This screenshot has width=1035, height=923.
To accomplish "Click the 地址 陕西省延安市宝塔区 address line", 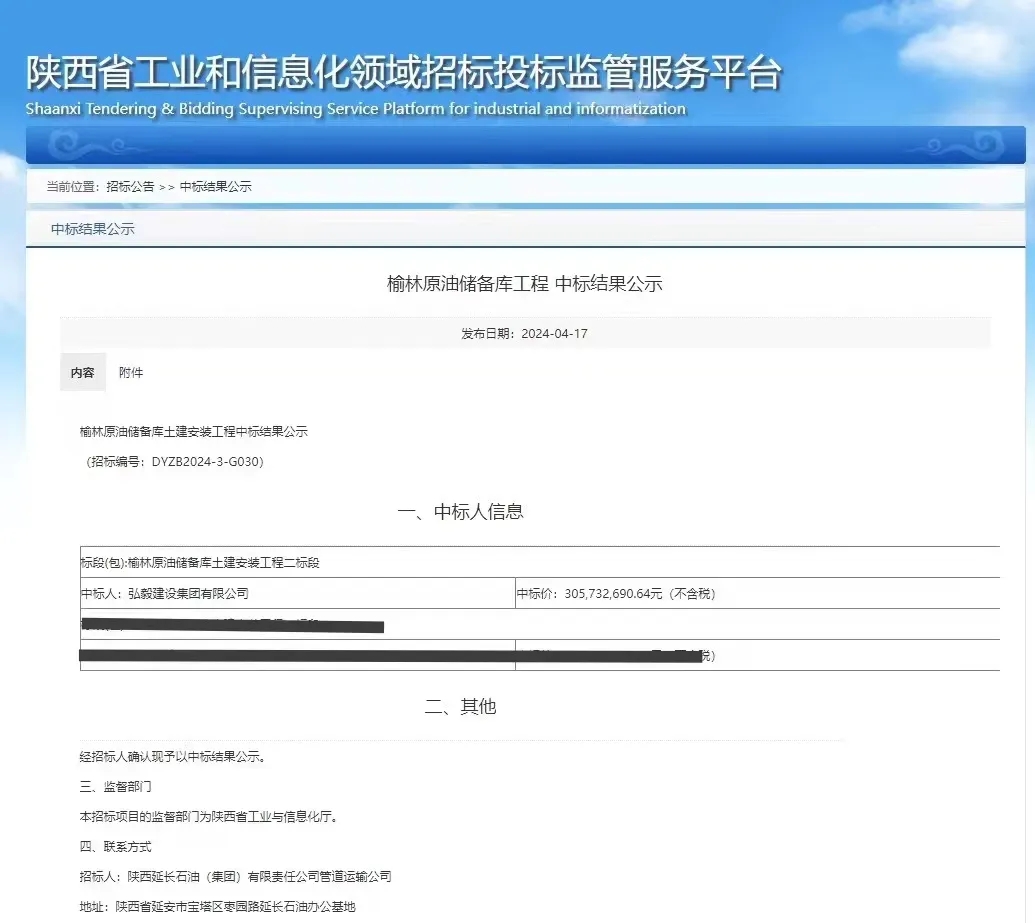I will click(x=217, y=907).
